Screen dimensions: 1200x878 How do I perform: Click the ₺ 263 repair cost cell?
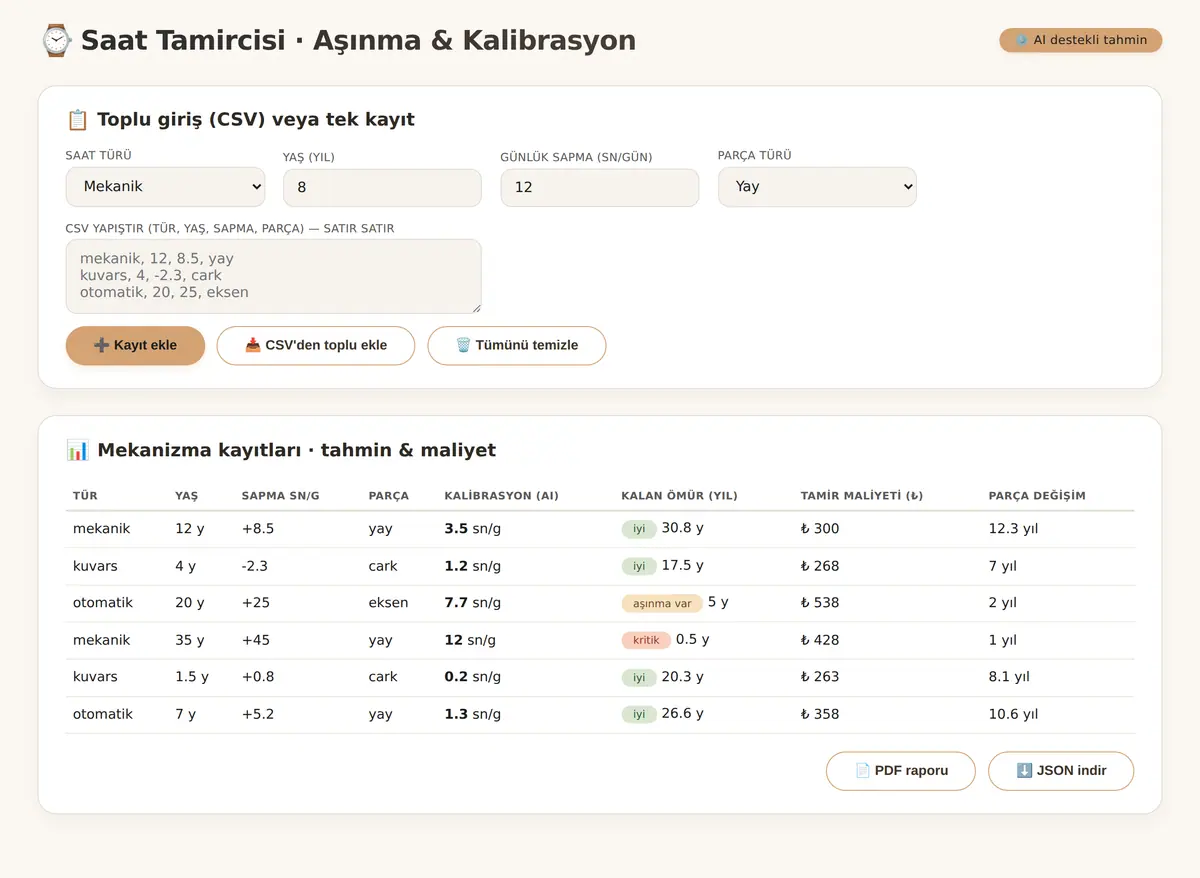tap(819, 677)
